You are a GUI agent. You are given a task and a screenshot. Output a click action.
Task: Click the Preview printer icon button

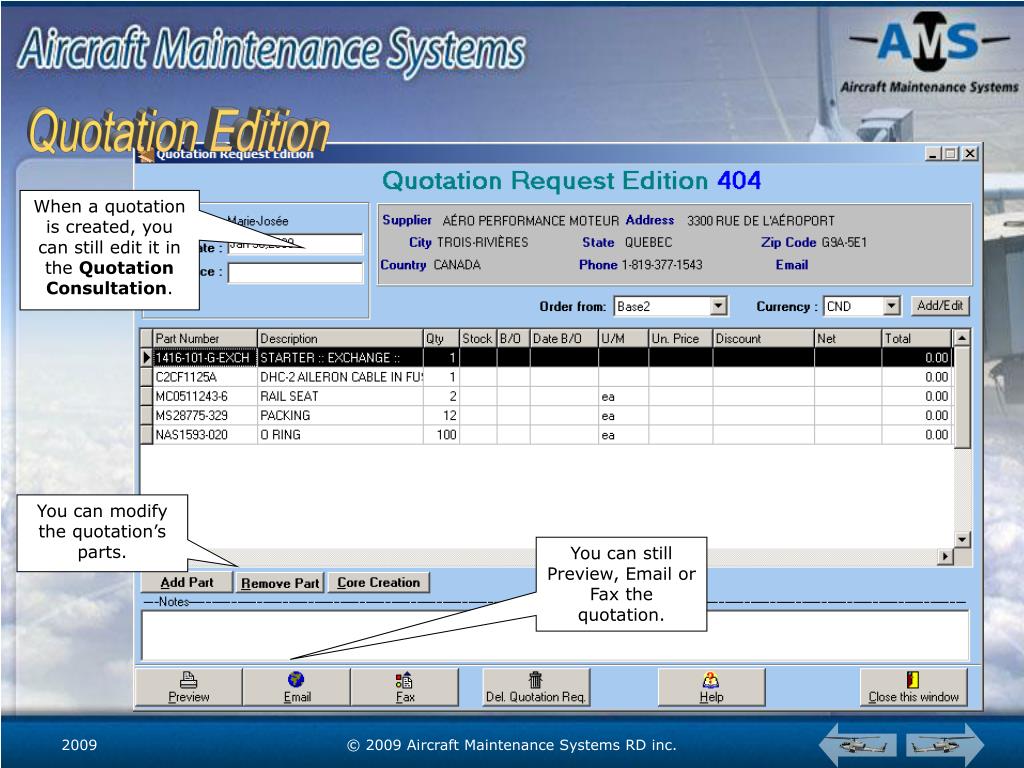pyautogui.click(x=189, y=687)
